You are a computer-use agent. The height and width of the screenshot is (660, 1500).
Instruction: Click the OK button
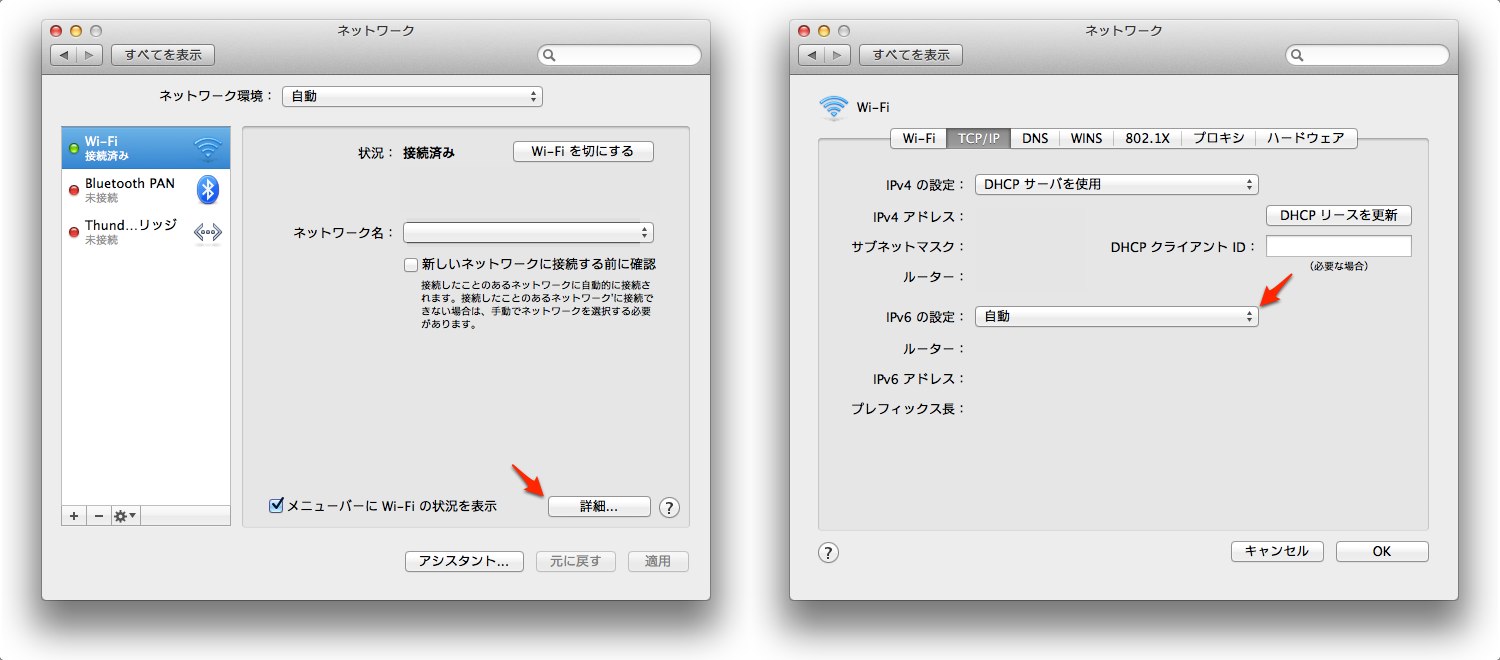1382,551
